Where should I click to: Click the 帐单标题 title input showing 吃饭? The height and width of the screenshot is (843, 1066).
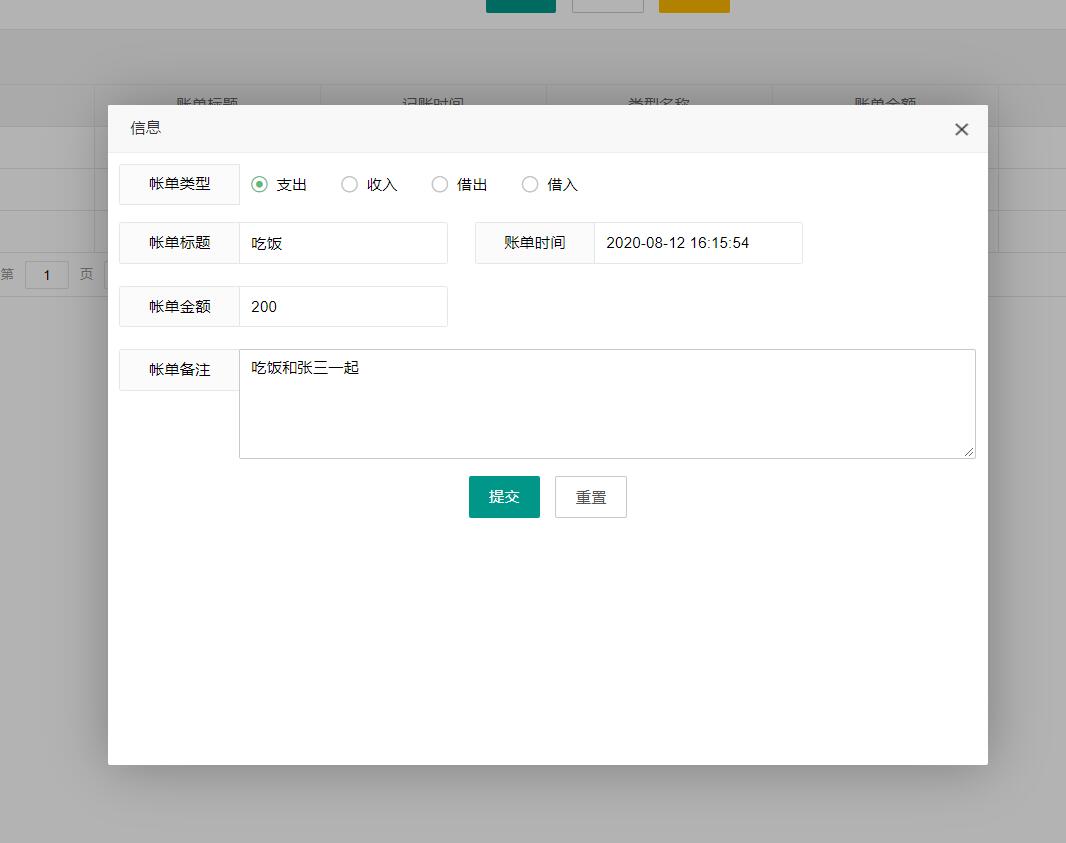[343, 242]
